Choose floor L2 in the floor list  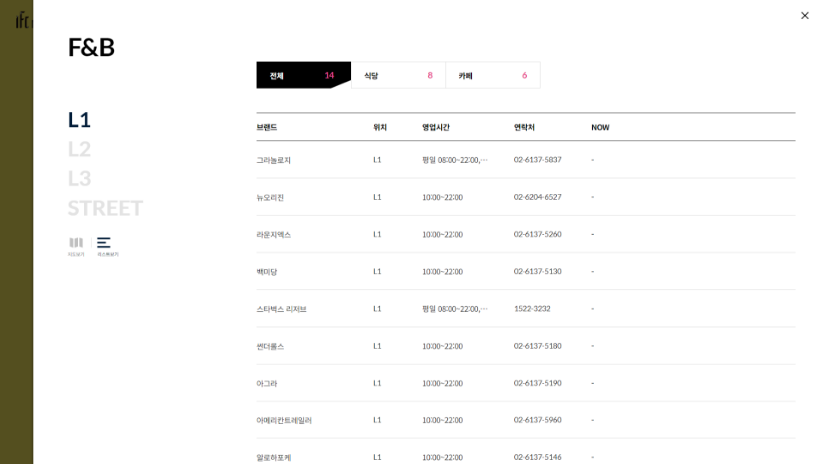tap(79, 149)
